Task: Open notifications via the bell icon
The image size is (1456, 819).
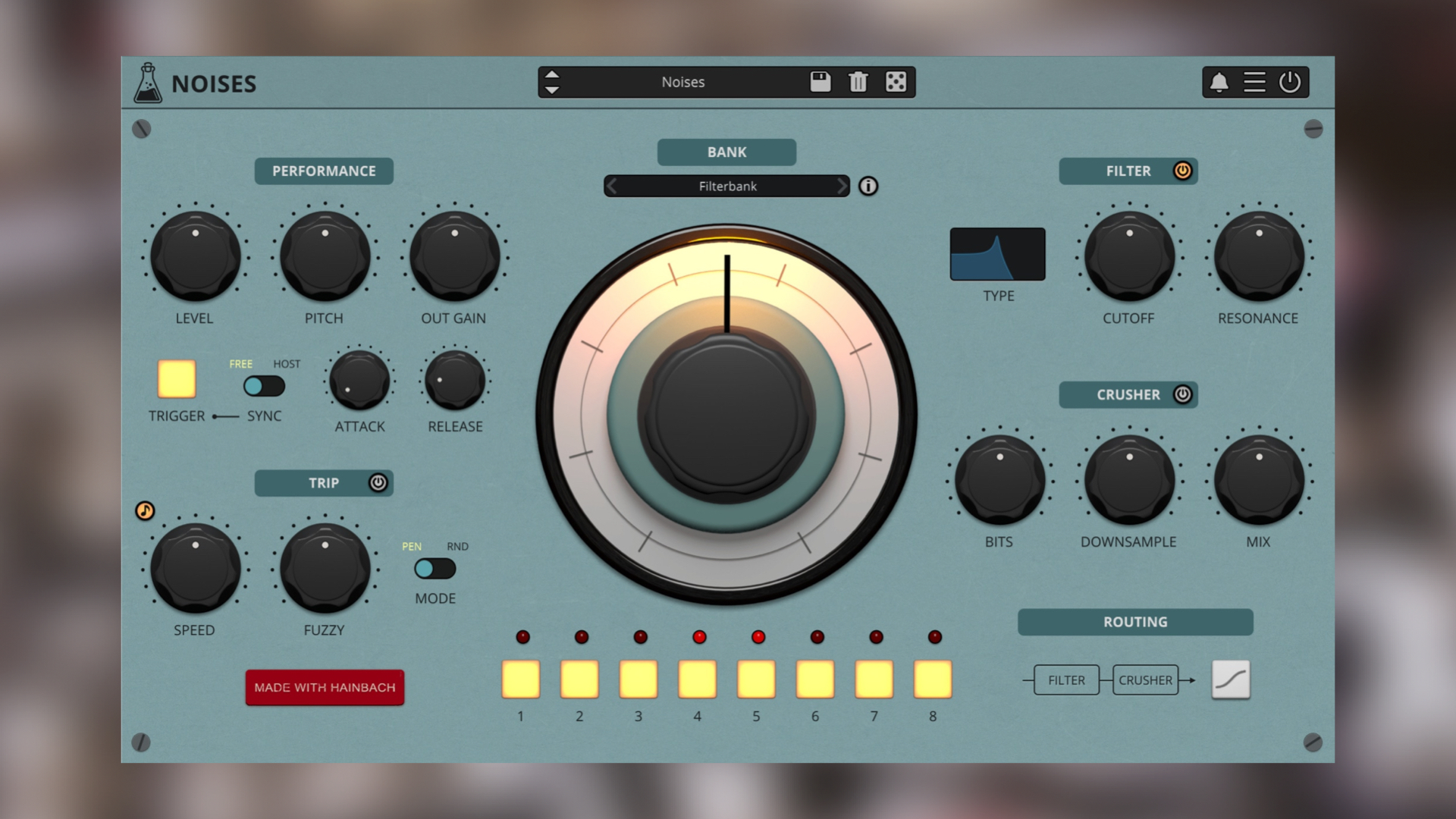Action: point(1218,82)
